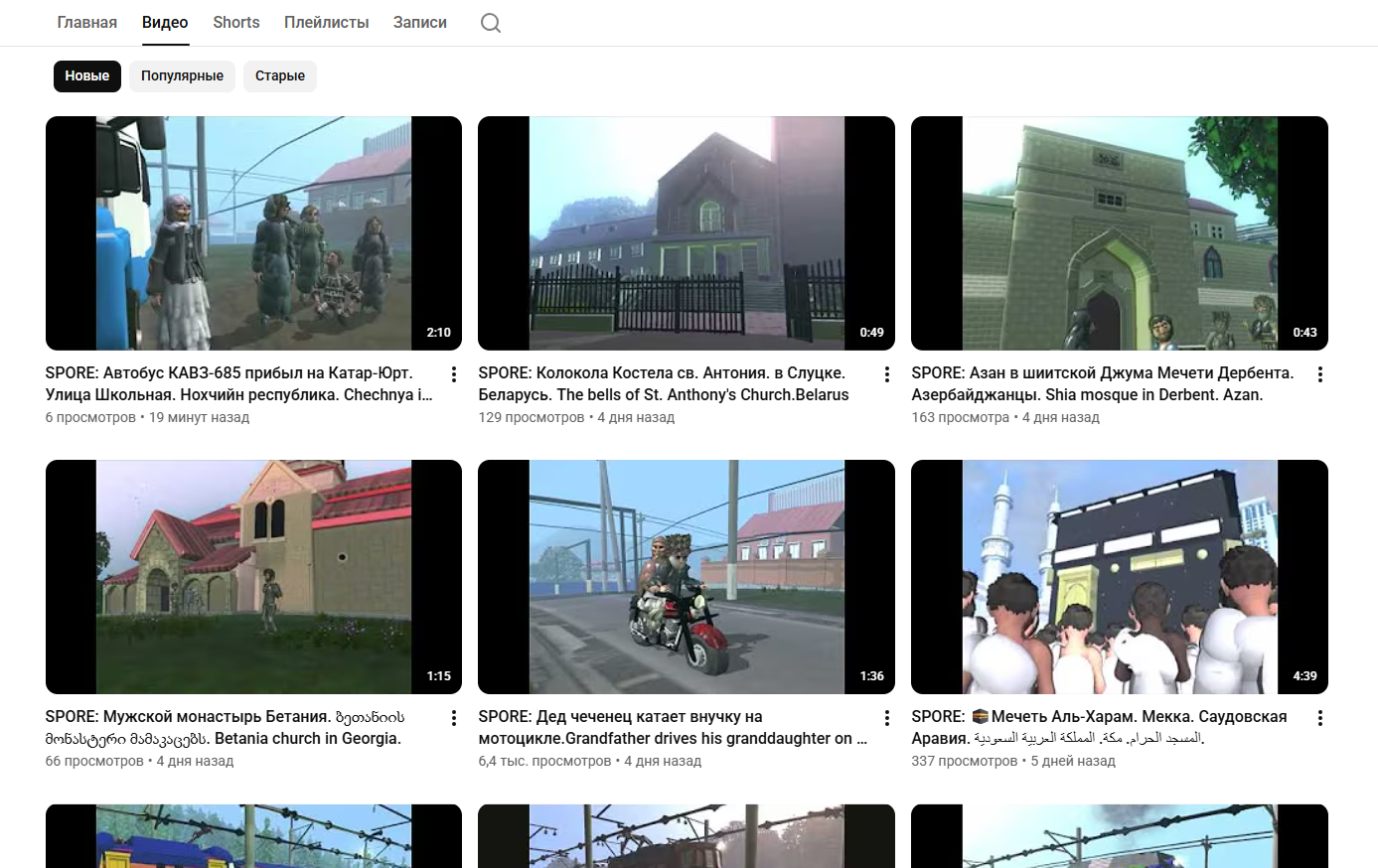The width and height of the screenshot is (1378, 868).
Task: Open options menu for Мечеть Аль-Харам video
Action: 1320,718
